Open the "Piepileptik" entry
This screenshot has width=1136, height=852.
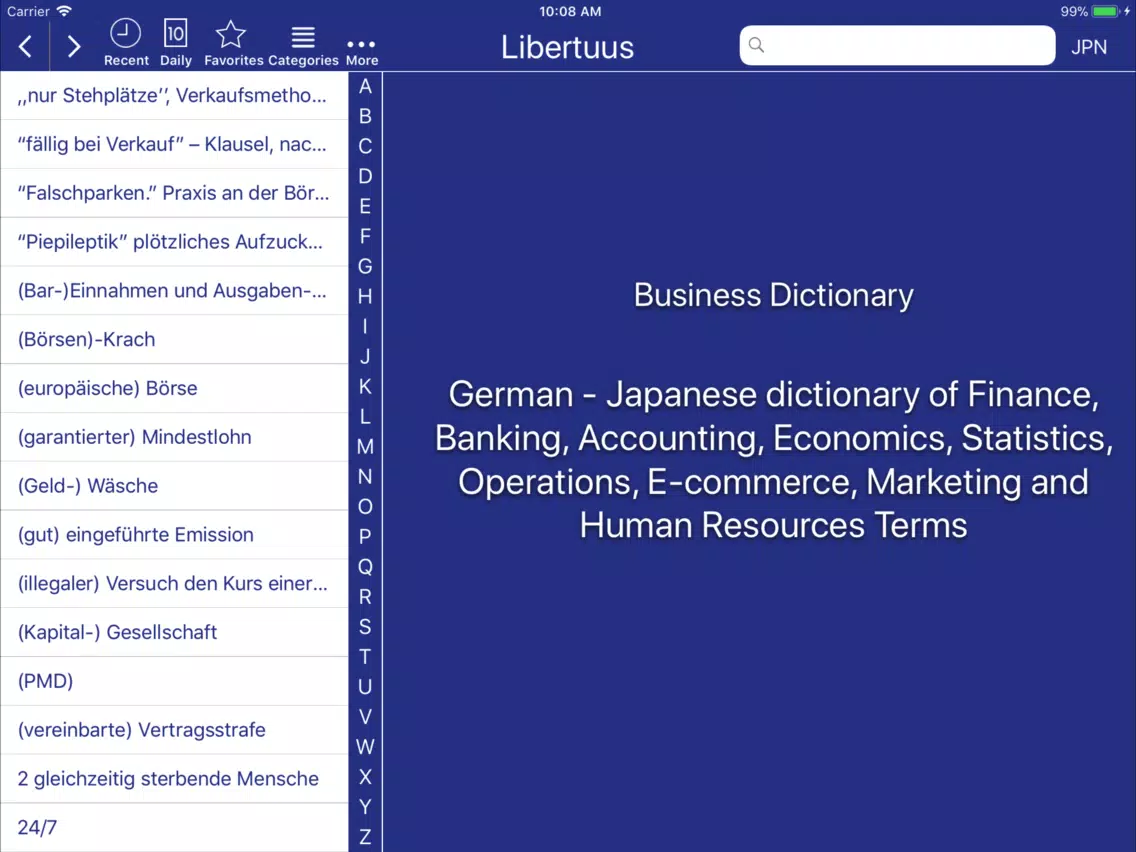[x=174, y=242]
